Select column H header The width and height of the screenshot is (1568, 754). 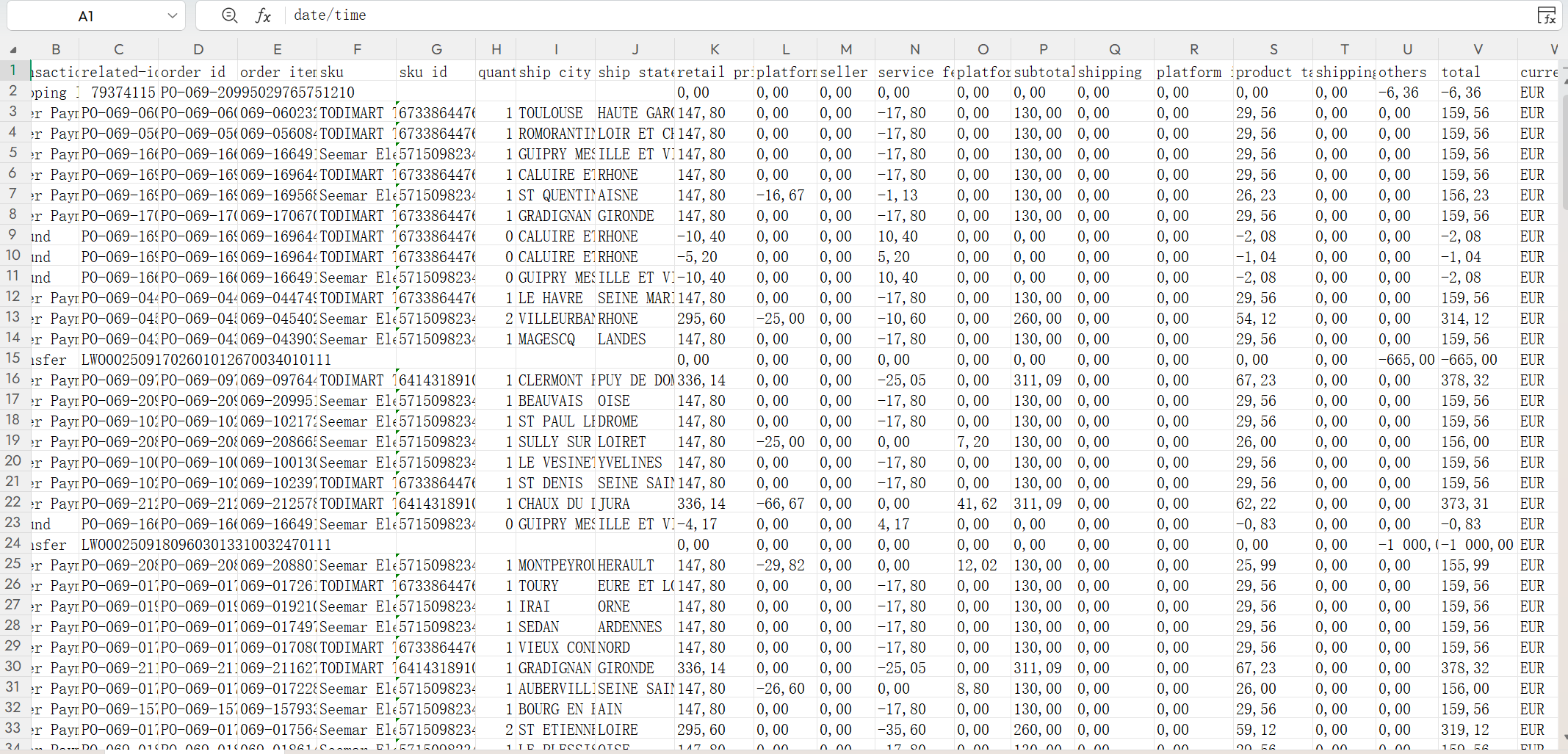point(496,49)
